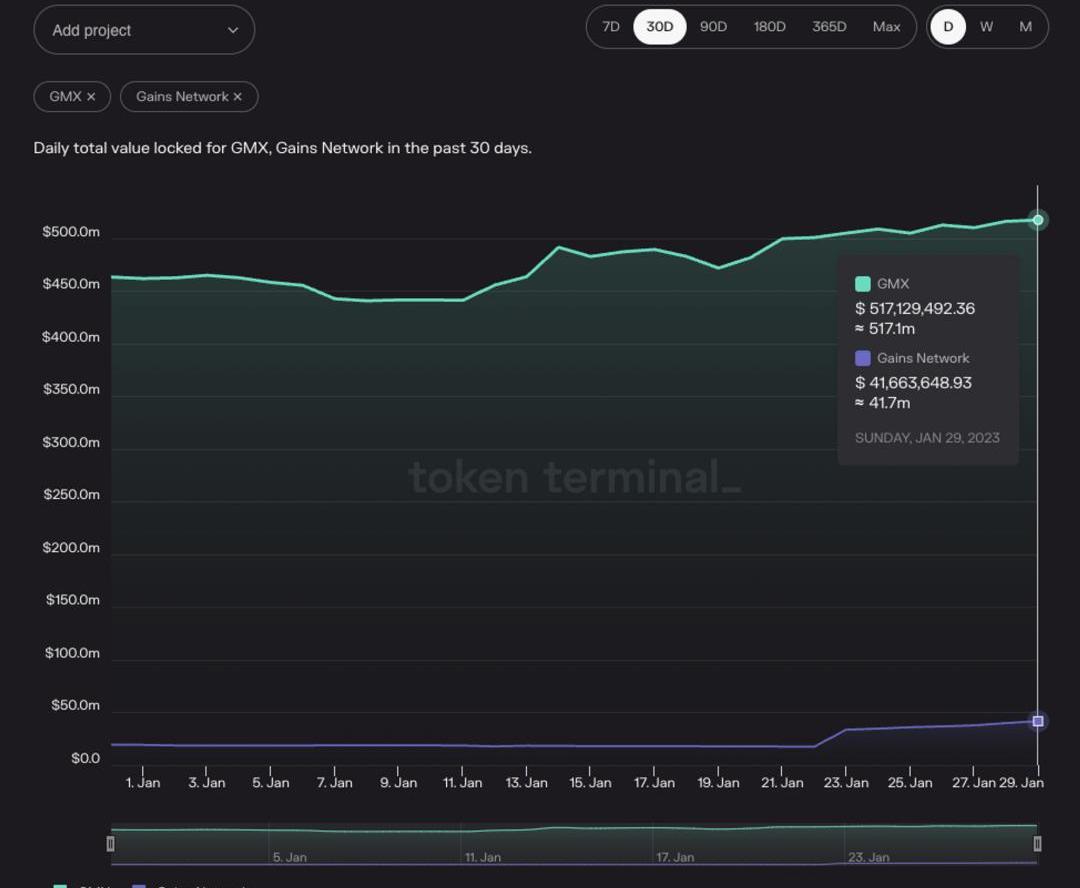Select the 7D time range
The image size is (1080, 888).
[610, 27]
